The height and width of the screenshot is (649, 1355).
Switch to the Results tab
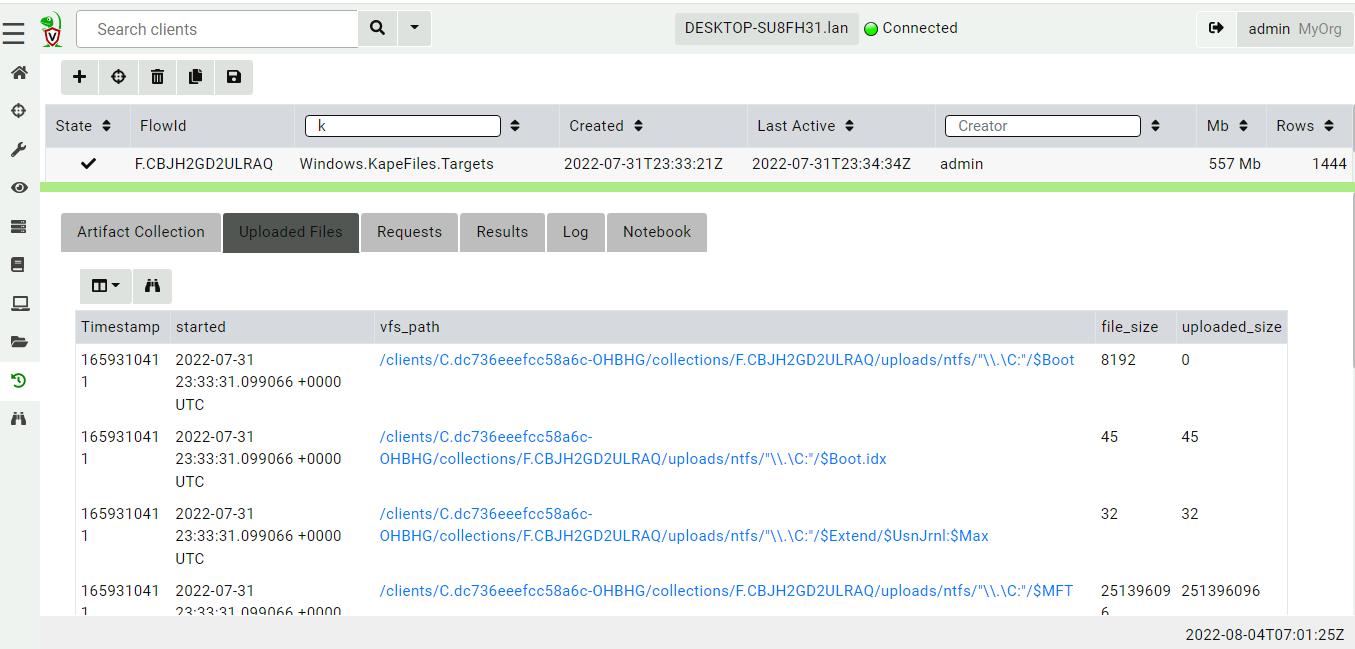502,232
